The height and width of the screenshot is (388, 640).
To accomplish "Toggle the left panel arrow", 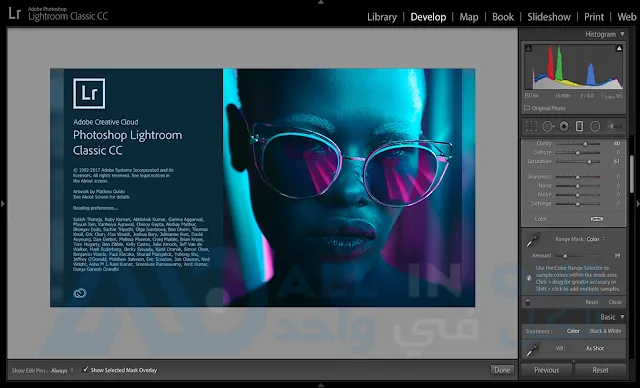I will click(x=2, y=203).
